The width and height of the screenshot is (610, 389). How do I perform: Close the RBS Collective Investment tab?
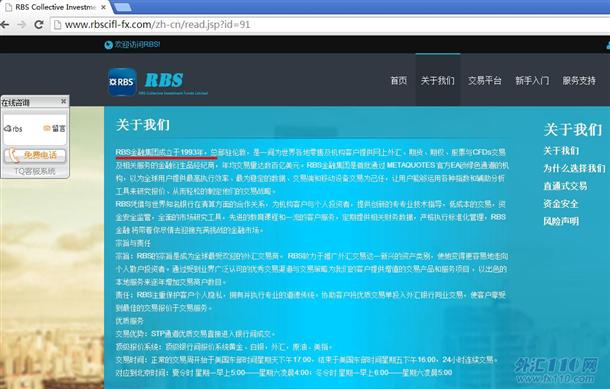point(103,7)
